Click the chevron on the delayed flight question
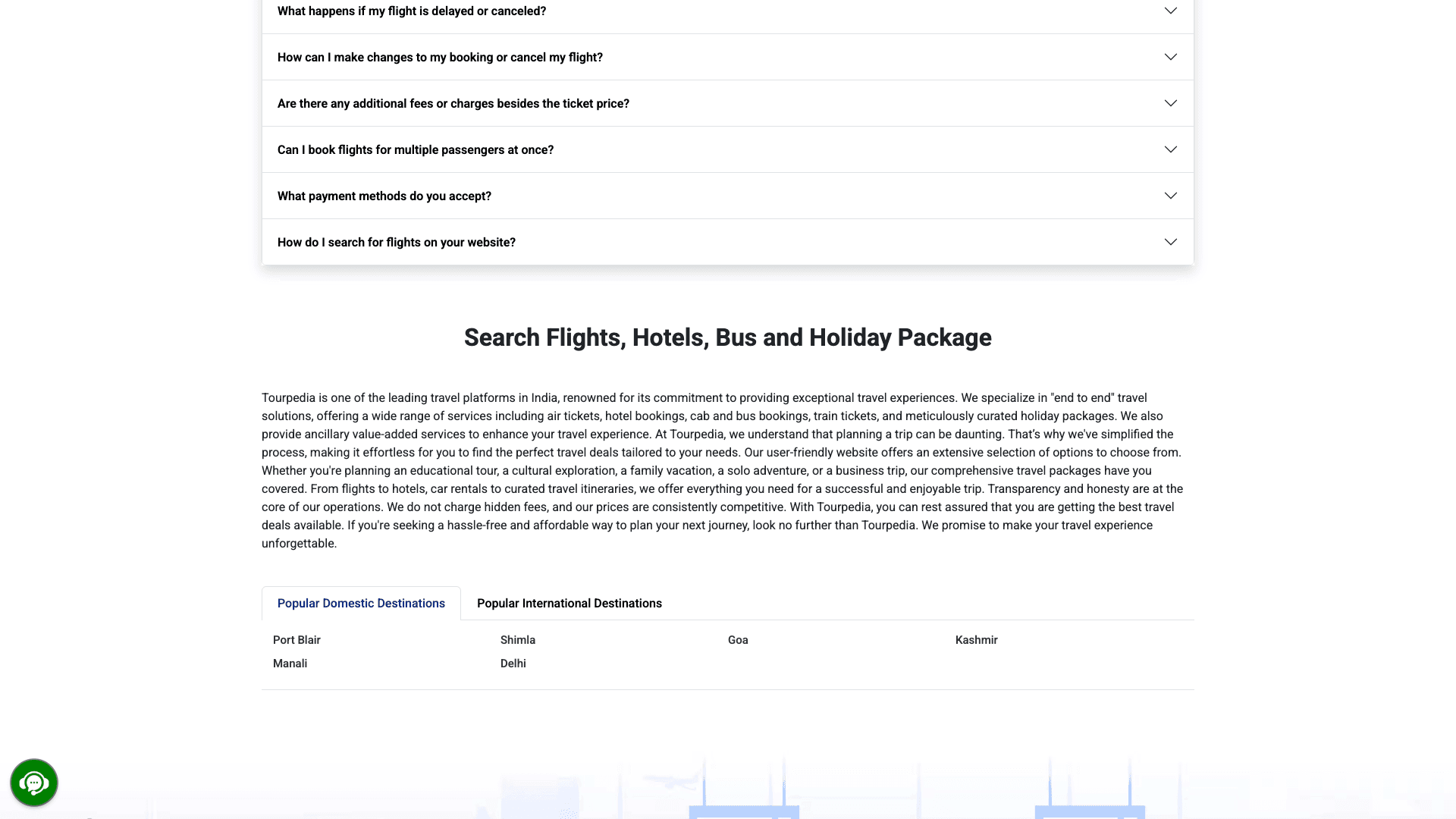 [1170, 11]
